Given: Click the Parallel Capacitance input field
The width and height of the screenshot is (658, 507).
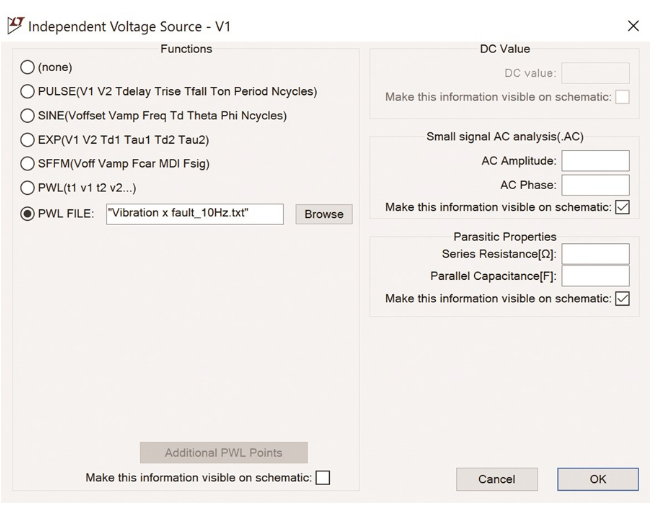Looking at the screenshot, I should [595, 276].
